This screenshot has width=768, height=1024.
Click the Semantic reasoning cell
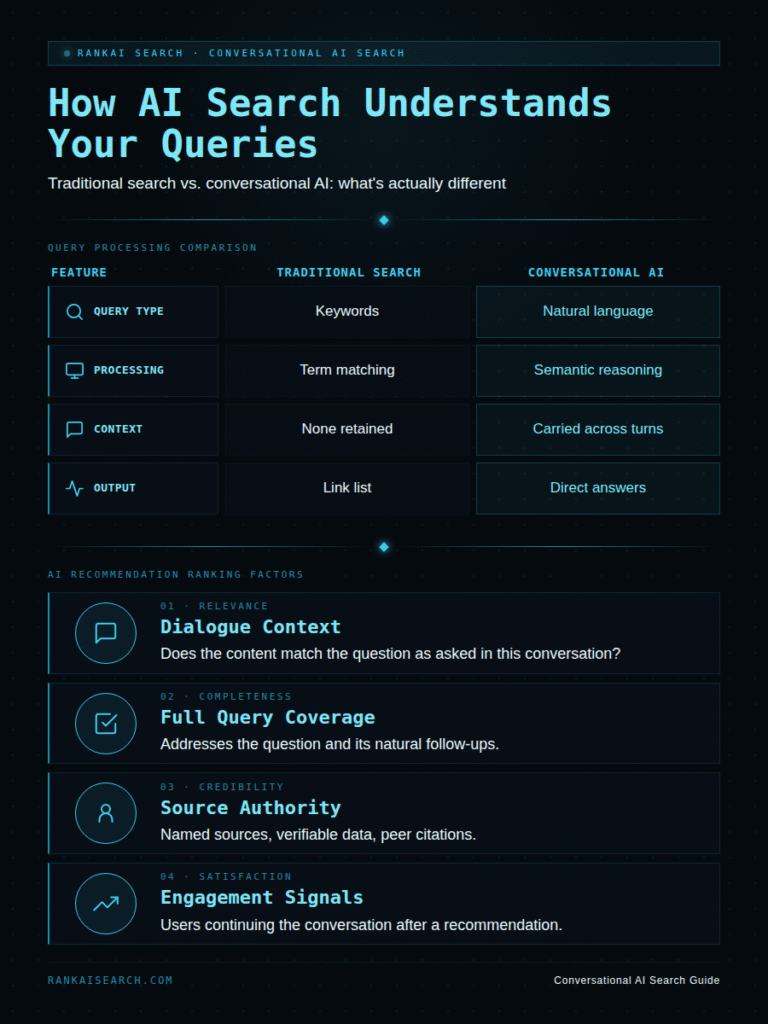click(598, 370)
